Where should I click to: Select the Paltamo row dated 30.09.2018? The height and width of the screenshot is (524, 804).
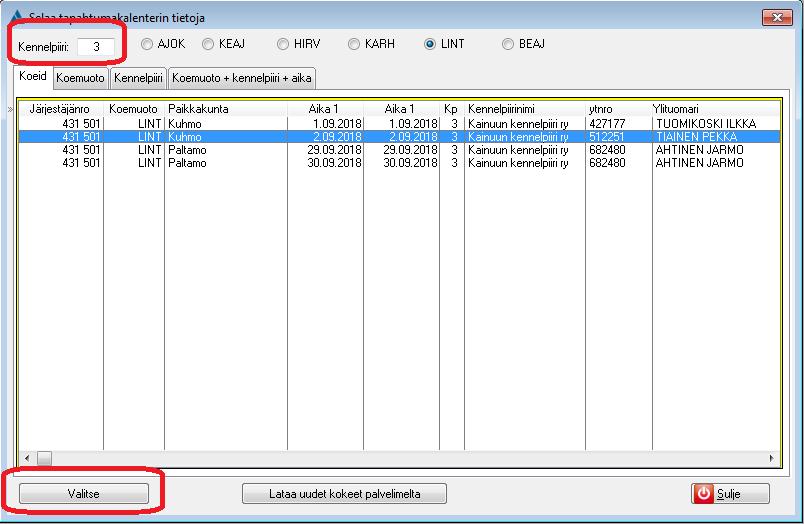point(399,163)
